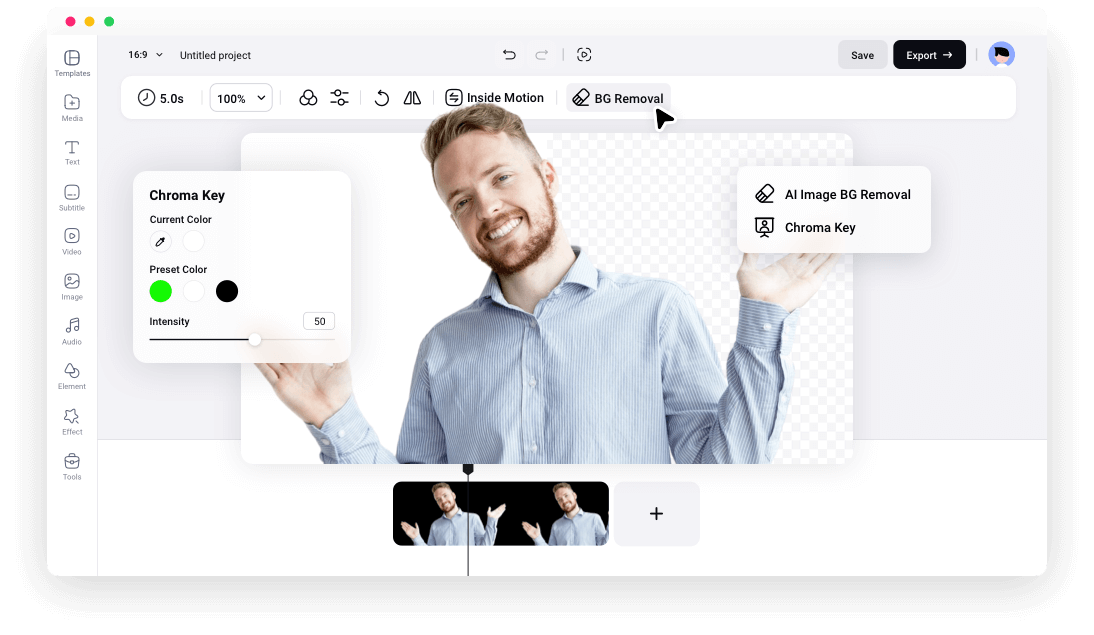Image resolution: width=1094 pixels, height=635 pixels.
Task: Click the Save button
Action: tap(862, 54)
